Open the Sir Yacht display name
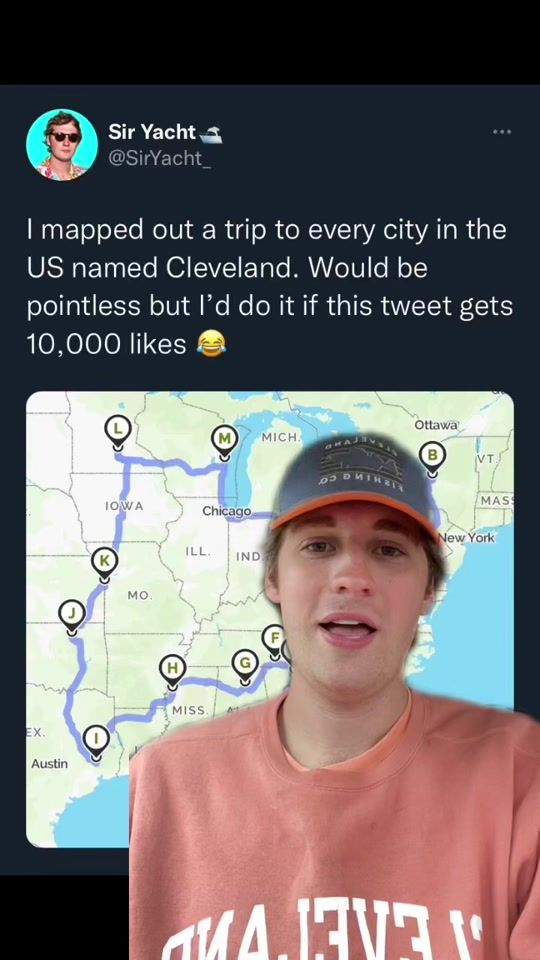This screenshot has width=540, height=960. pos(152,132)
